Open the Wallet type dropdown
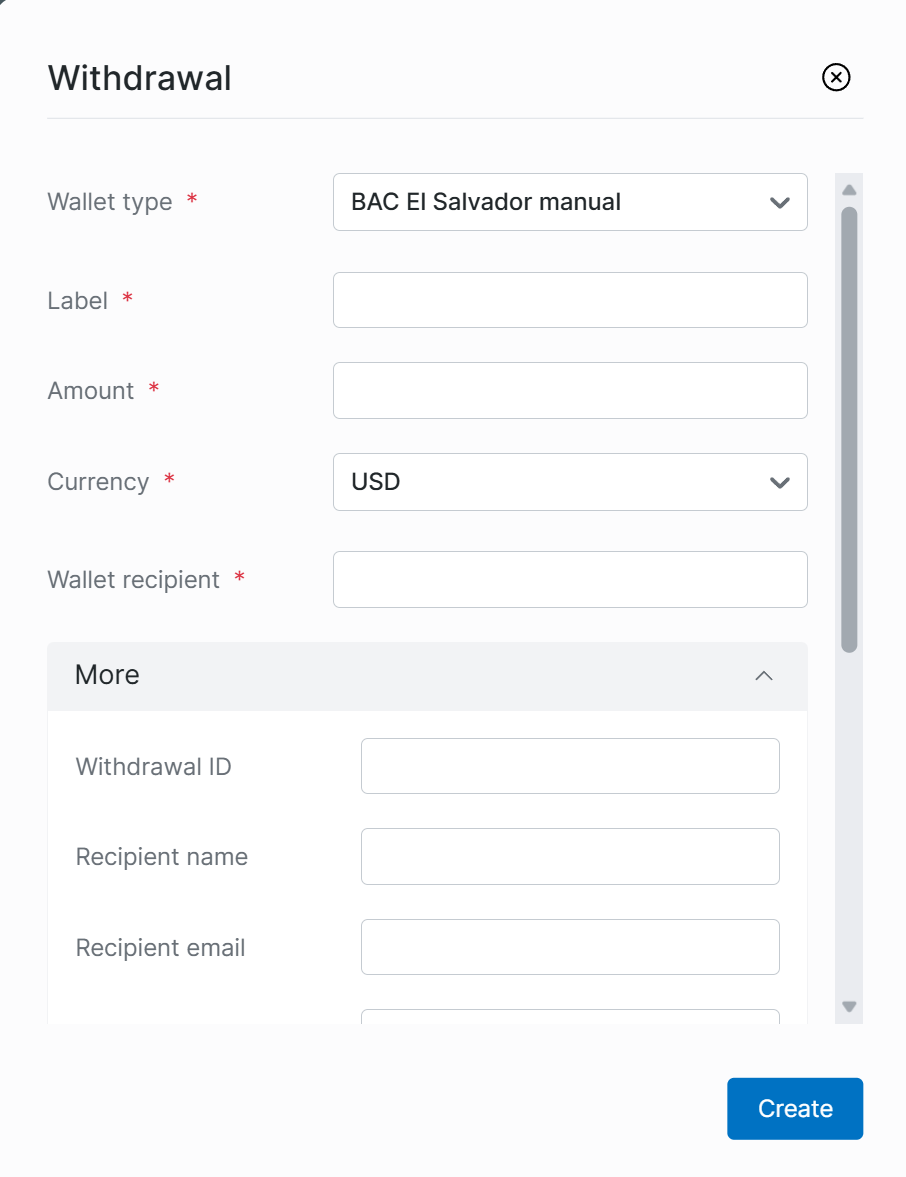The height and width of the screenshot is (1177, 906). (569, 202)
